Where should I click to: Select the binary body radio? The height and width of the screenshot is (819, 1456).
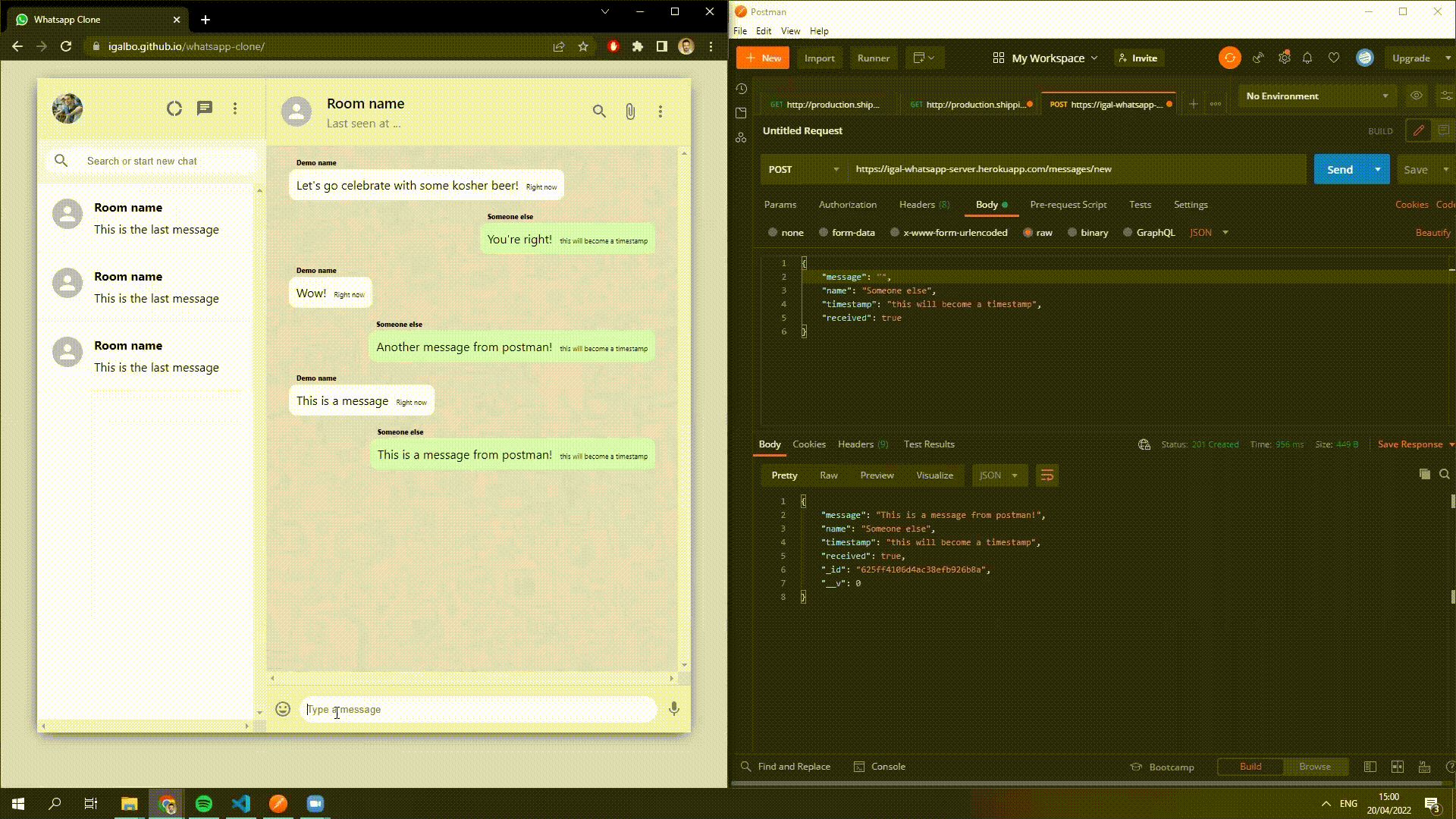point(1072,233)
